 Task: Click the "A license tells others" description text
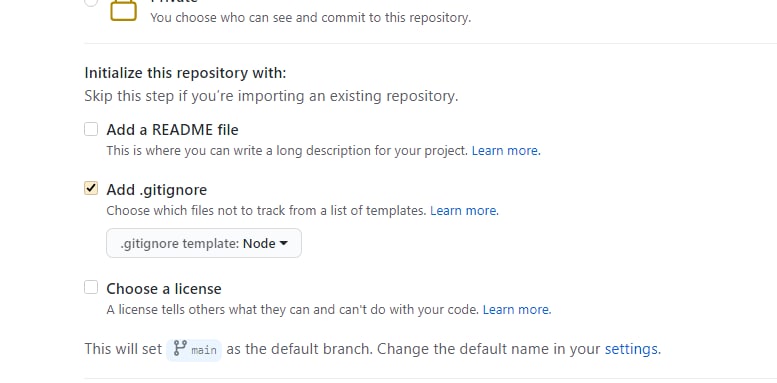292,310
